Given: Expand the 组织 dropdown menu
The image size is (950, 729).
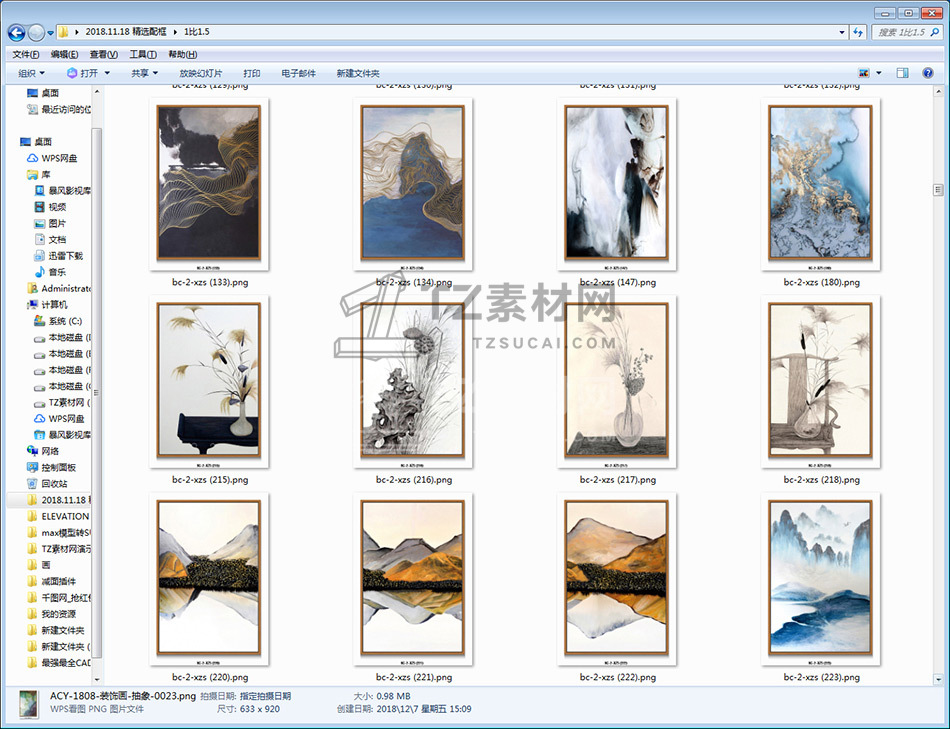Looking at the screenshot, I should [x=31, y=73].
